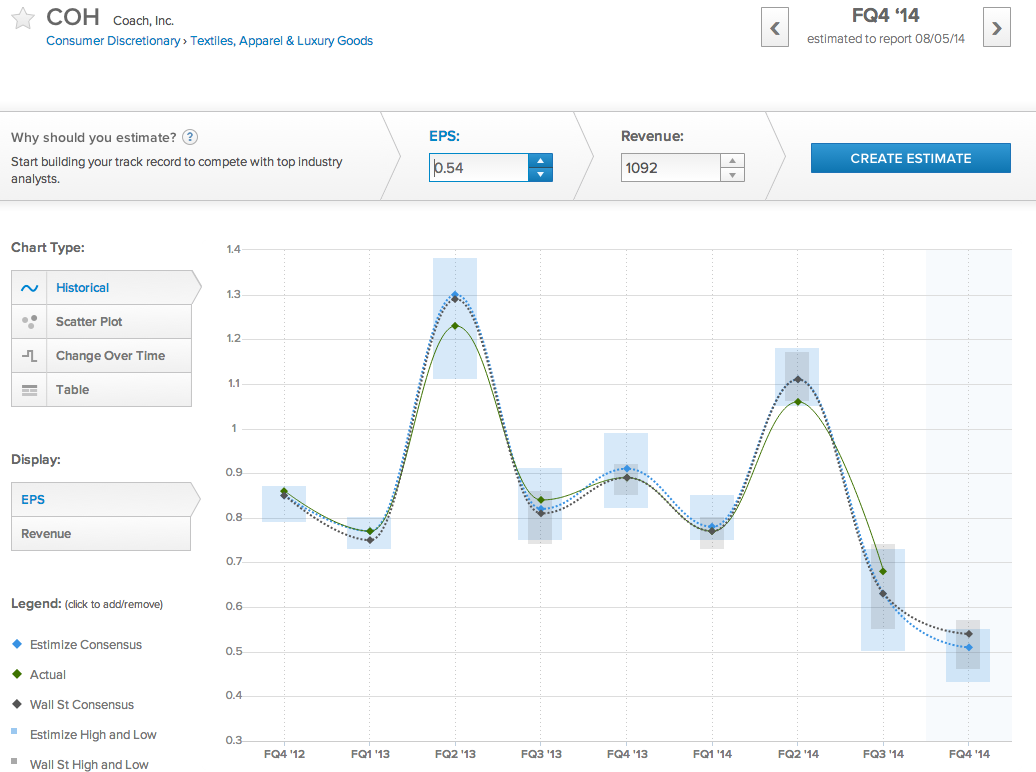
Task: Click the FQ3 '14 axis label
Action: (883, 754)
